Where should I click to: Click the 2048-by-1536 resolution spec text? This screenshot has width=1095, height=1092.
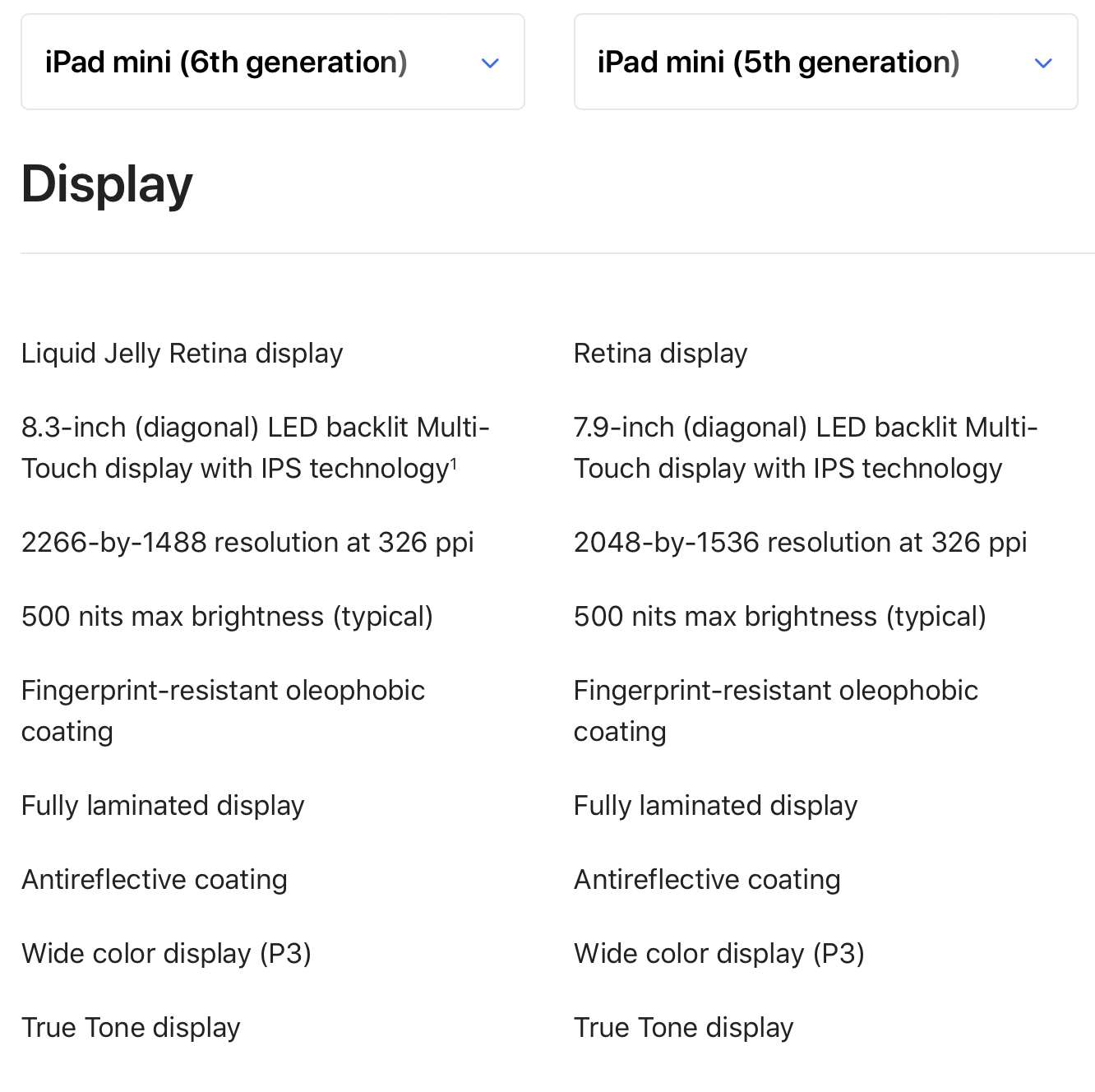point(800,543)
